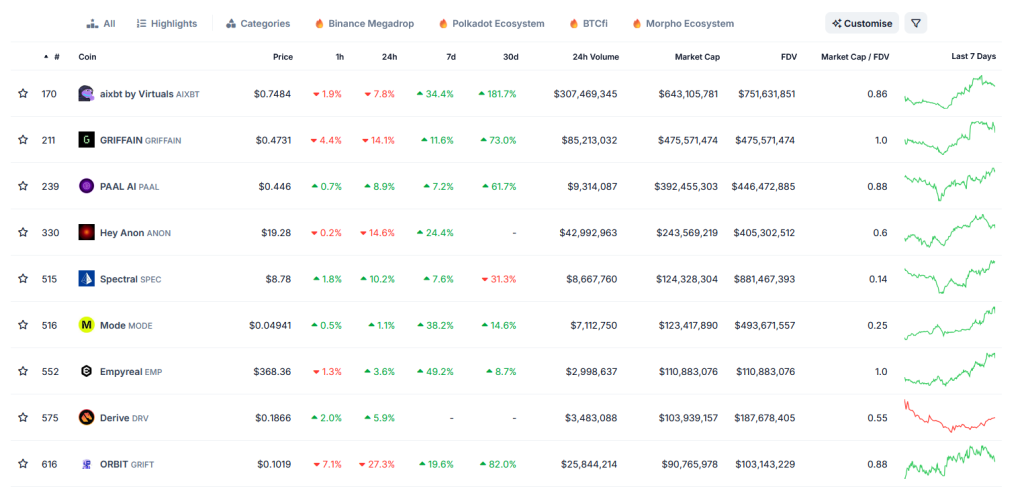Click the Derive orange logo

(x=86, y=417)
